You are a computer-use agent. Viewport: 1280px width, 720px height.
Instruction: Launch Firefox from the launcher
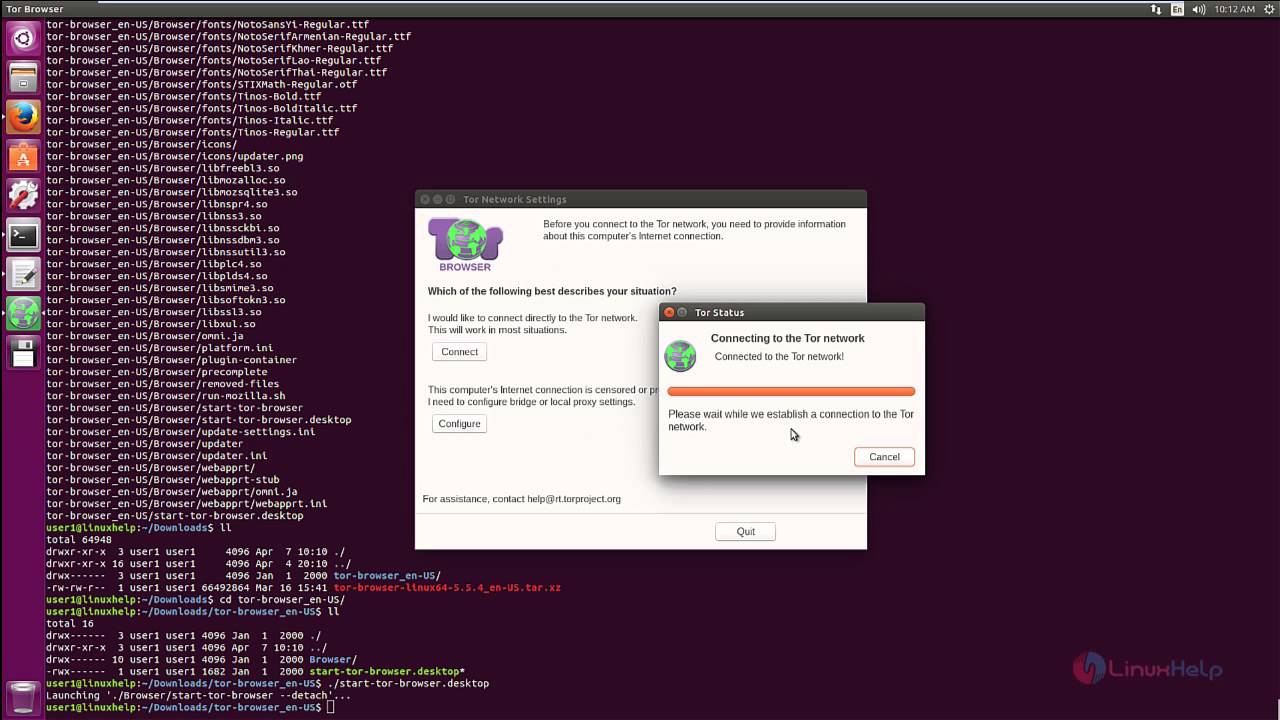(x=23, y=117)
